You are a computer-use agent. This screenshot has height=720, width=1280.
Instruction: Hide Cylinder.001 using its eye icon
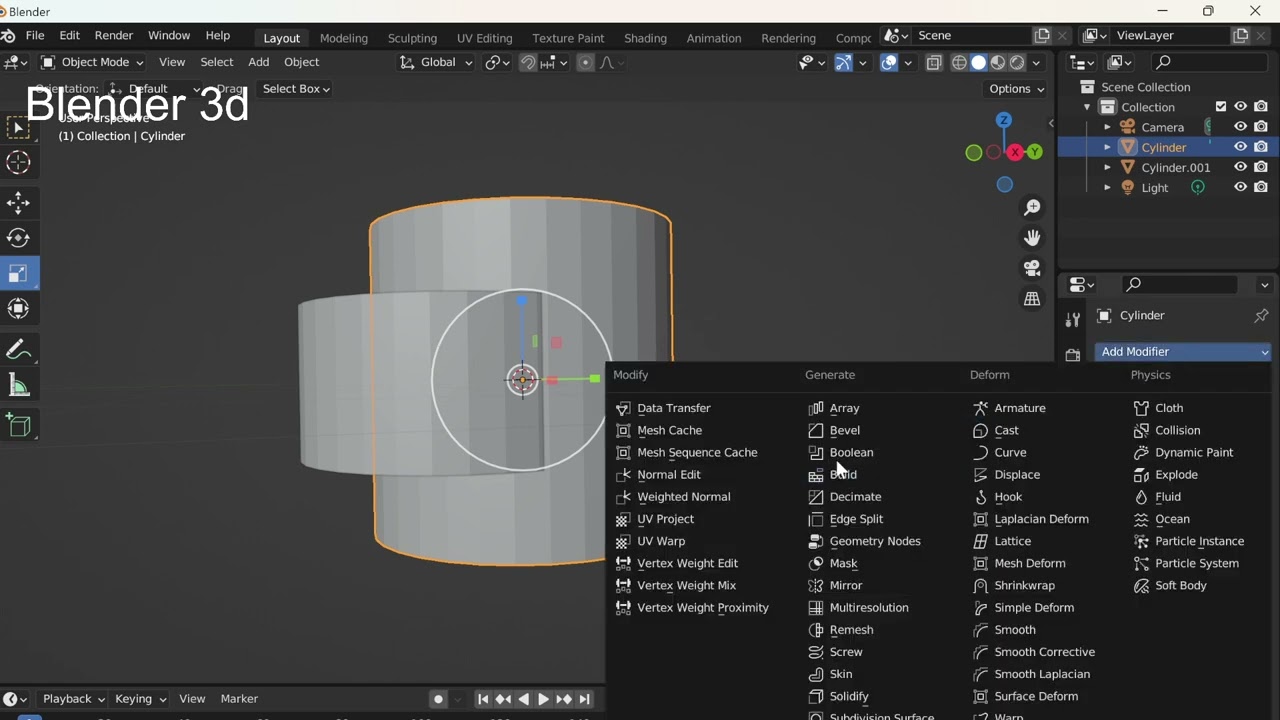click(1240, 167)
